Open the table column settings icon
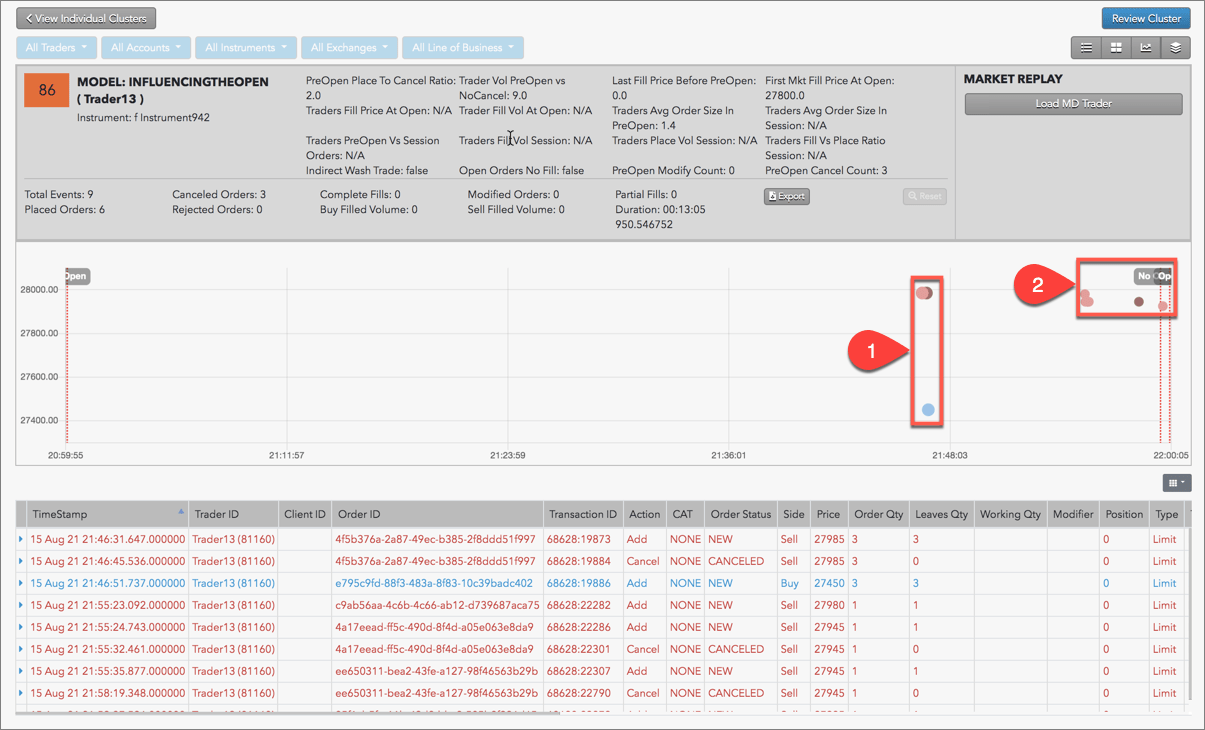 pos(1176,483)
